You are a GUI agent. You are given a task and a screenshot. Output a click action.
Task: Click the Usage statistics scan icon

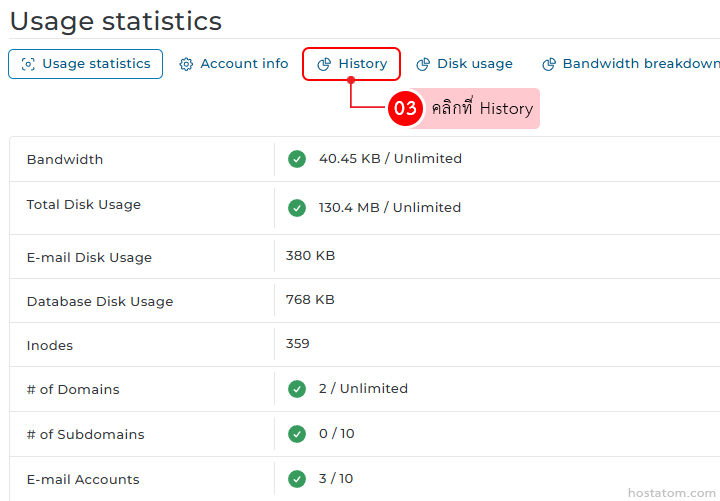pos(28,64)
